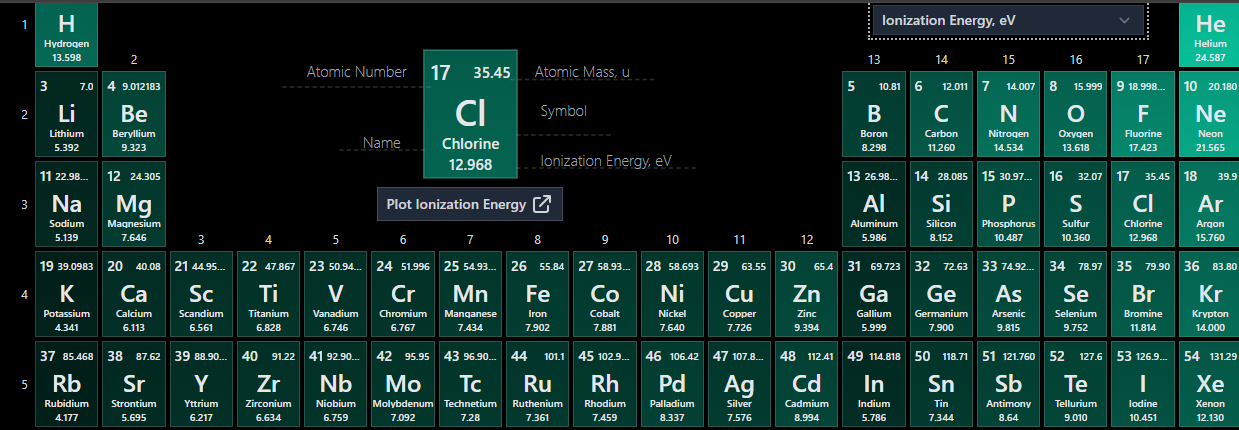
Task: Select the Yttrium element cell
Action: point(201,385)
